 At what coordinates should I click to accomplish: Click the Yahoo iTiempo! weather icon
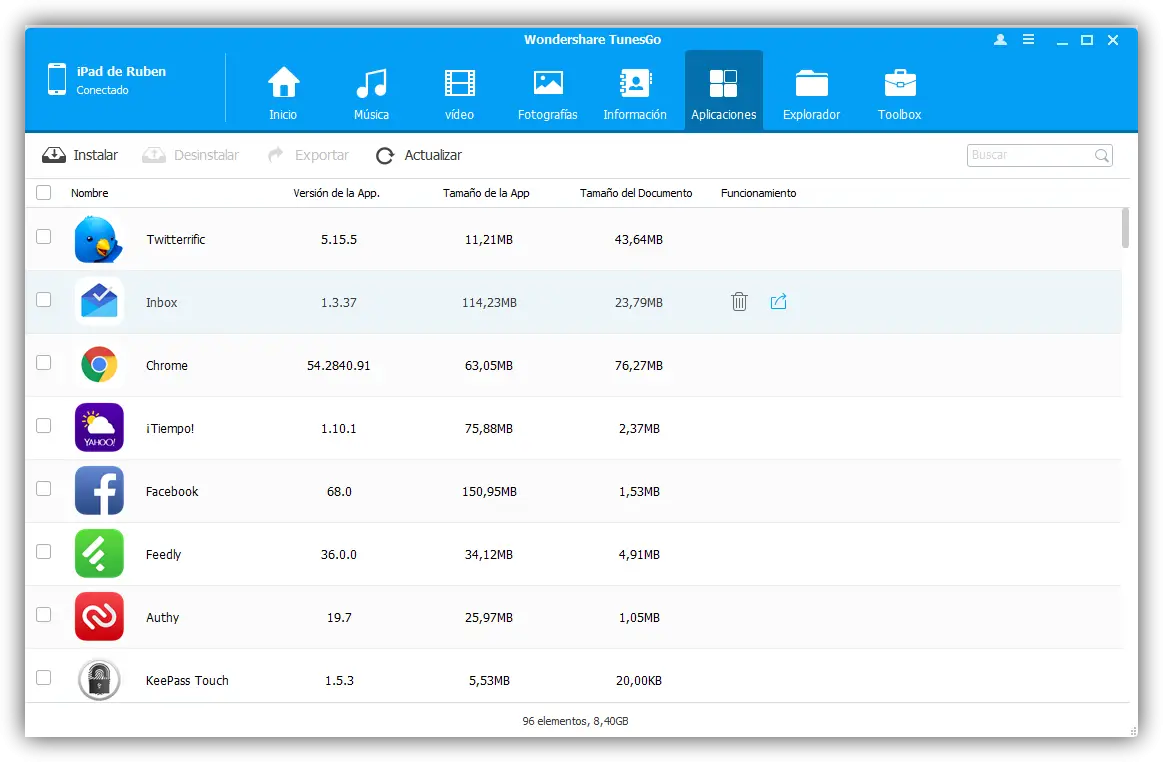click(99, 428)
